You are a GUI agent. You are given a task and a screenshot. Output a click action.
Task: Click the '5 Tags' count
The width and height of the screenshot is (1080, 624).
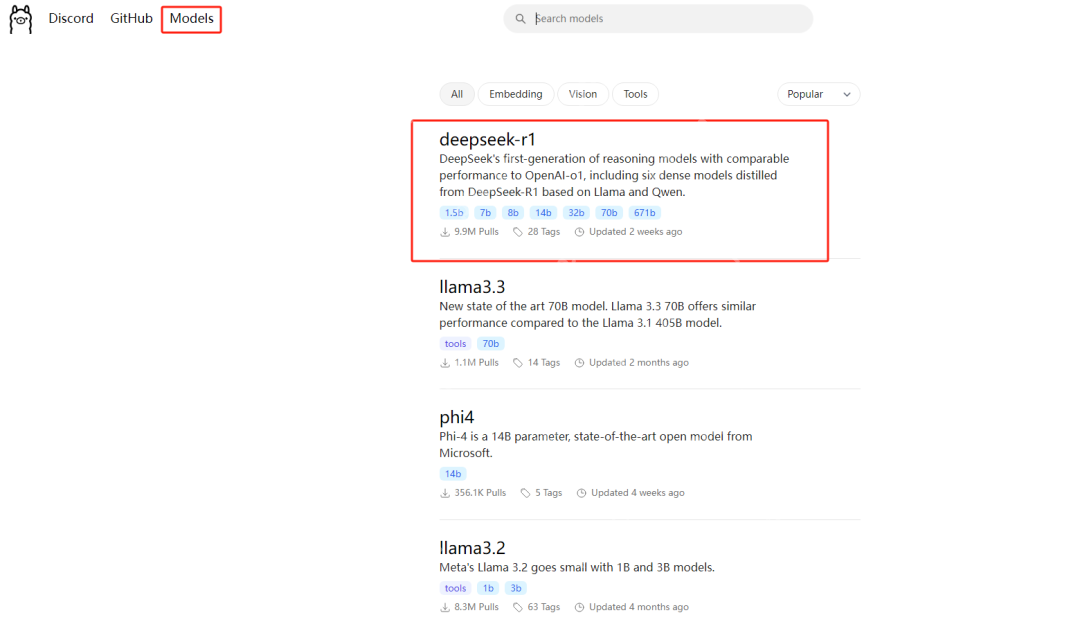549,493
